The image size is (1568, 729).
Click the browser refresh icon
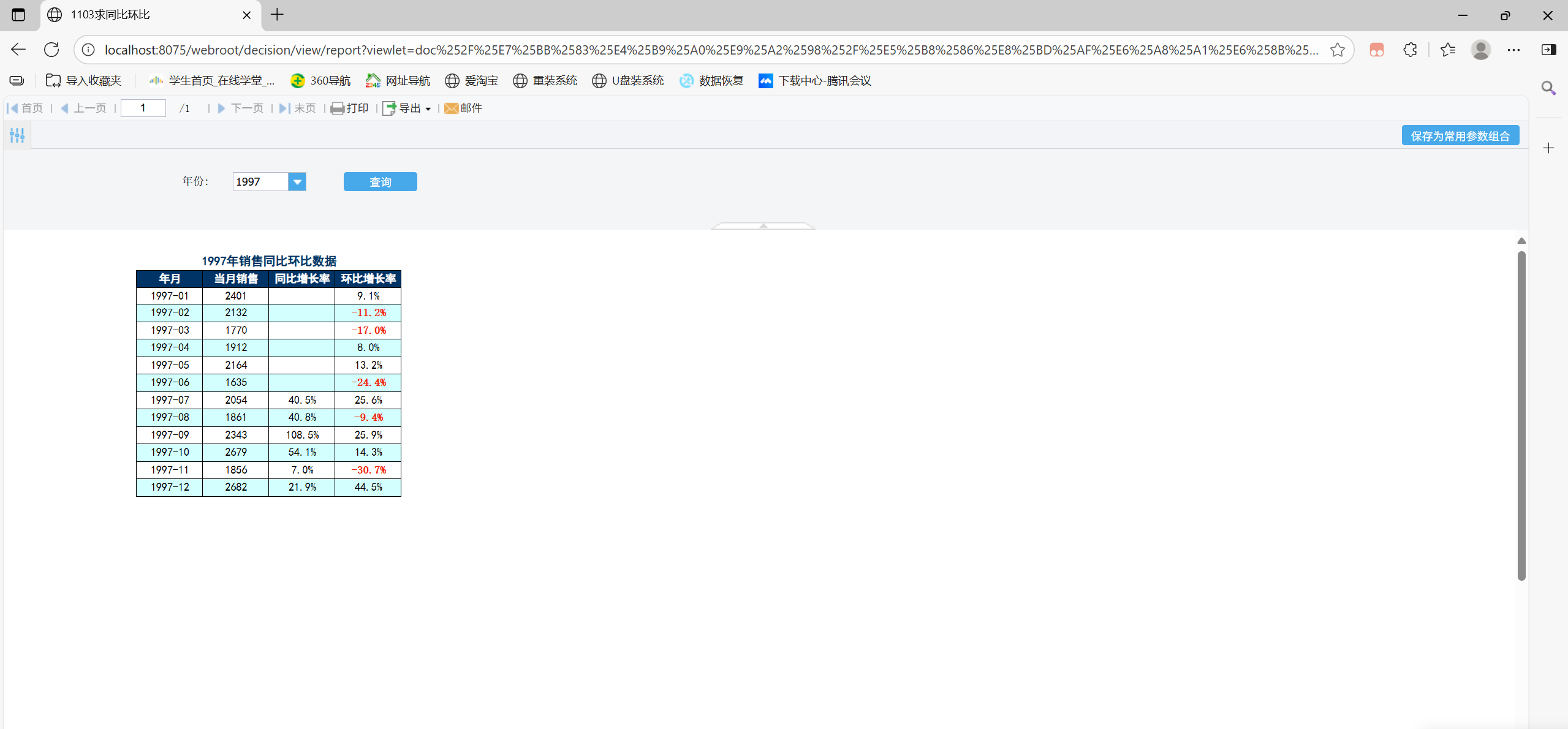(51, 50)
